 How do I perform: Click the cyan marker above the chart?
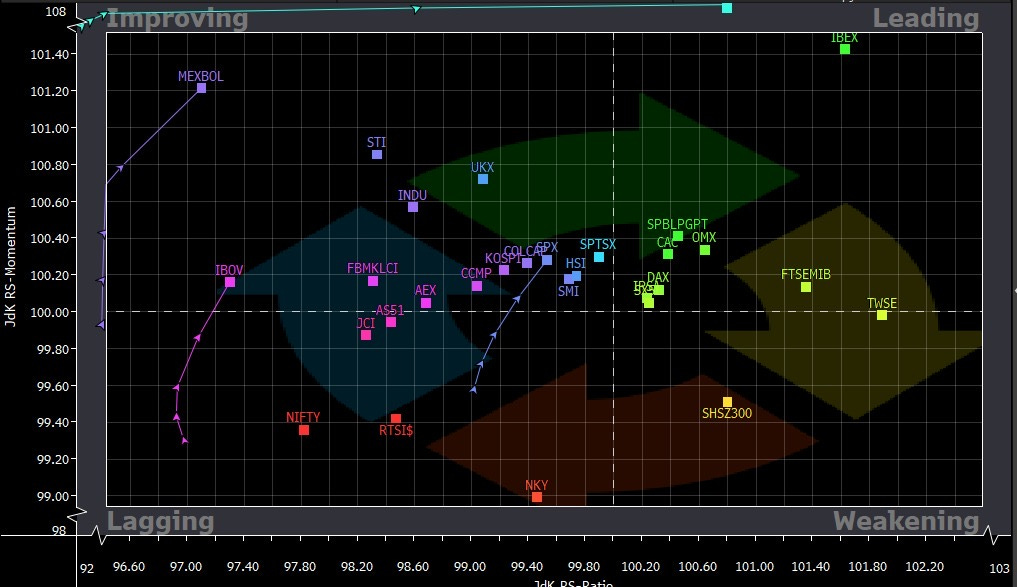727,8
